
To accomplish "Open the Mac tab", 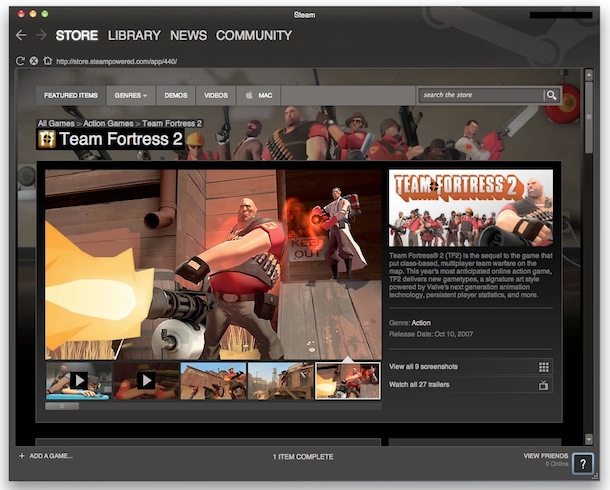I will (259, 95).
